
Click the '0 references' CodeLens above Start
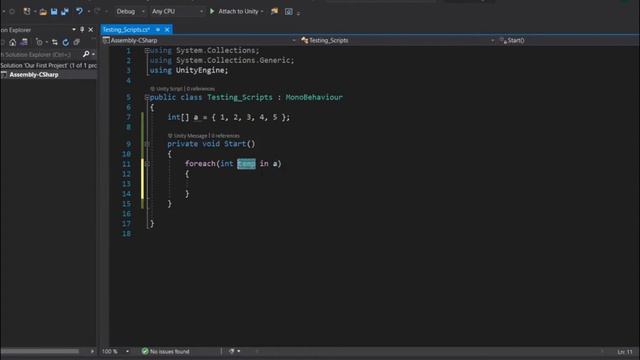coord(225,136)
